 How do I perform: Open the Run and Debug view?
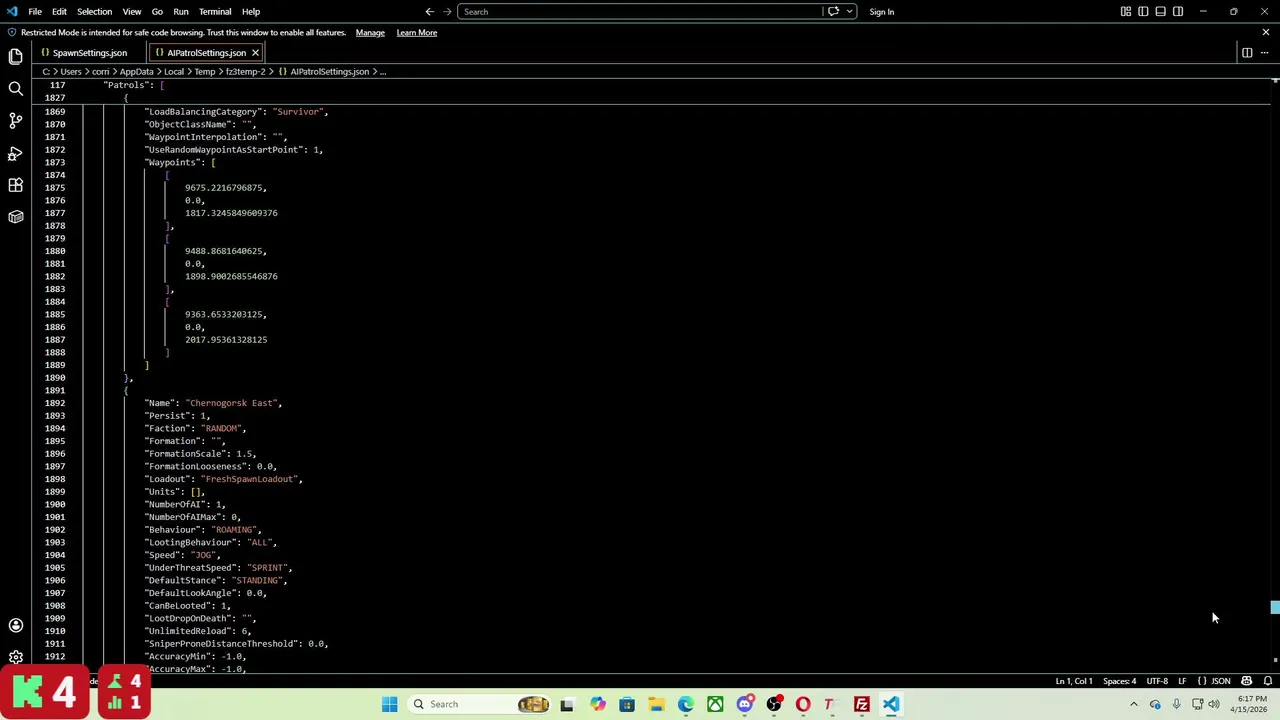(15, 153)
